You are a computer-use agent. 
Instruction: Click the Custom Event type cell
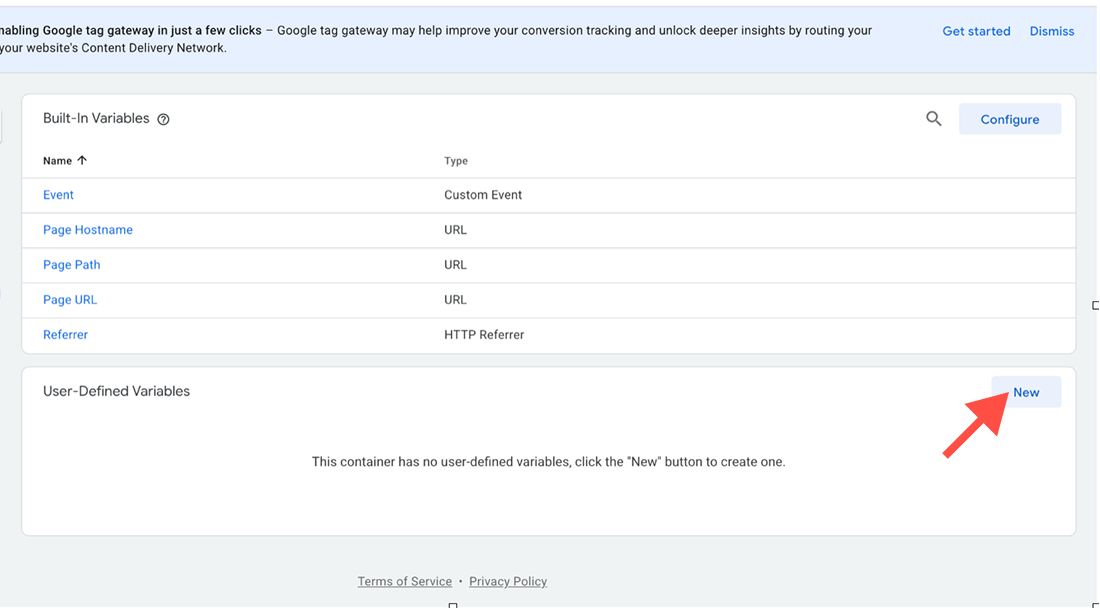(483, 195)
